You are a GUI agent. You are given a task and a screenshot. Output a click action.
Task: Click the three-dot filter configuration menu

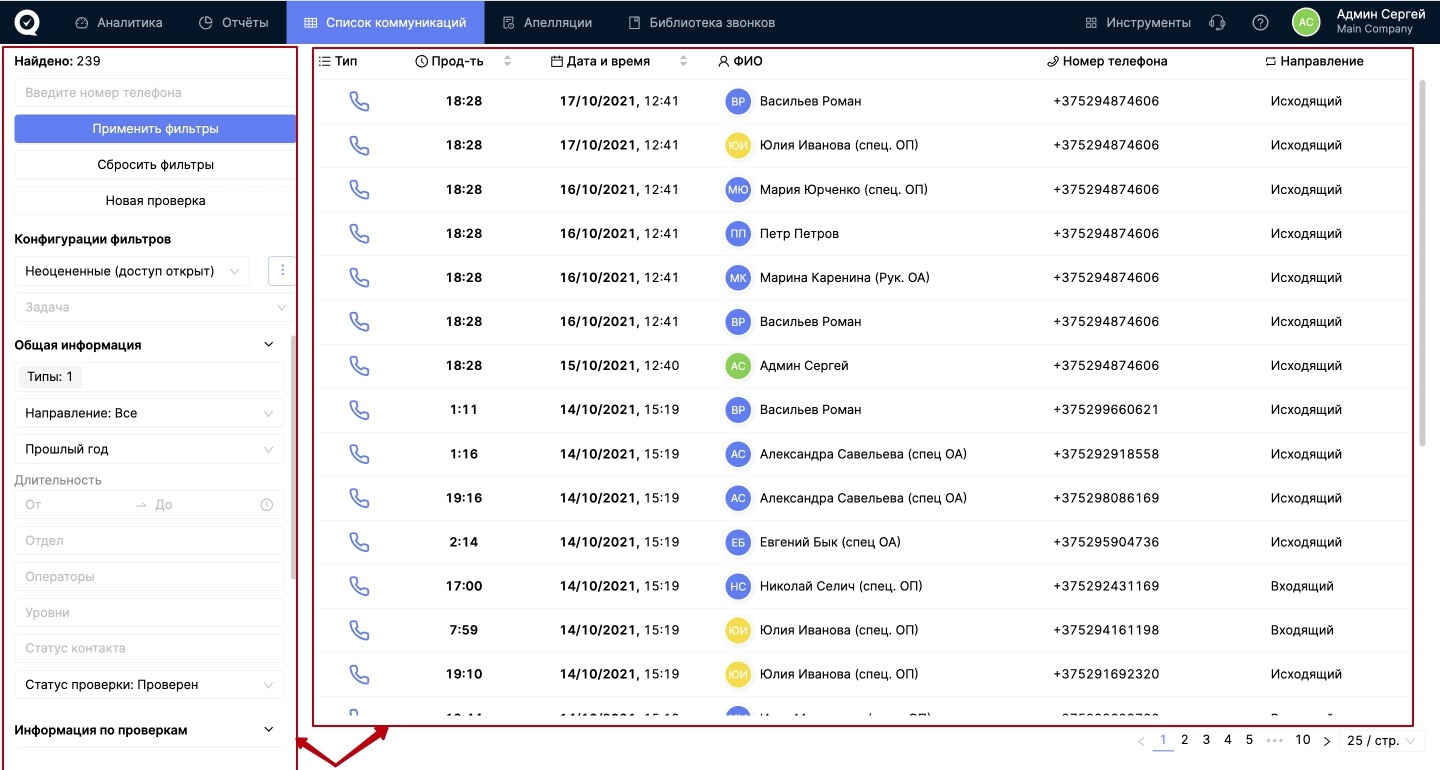pyautogui.click(x=282, y=270)
